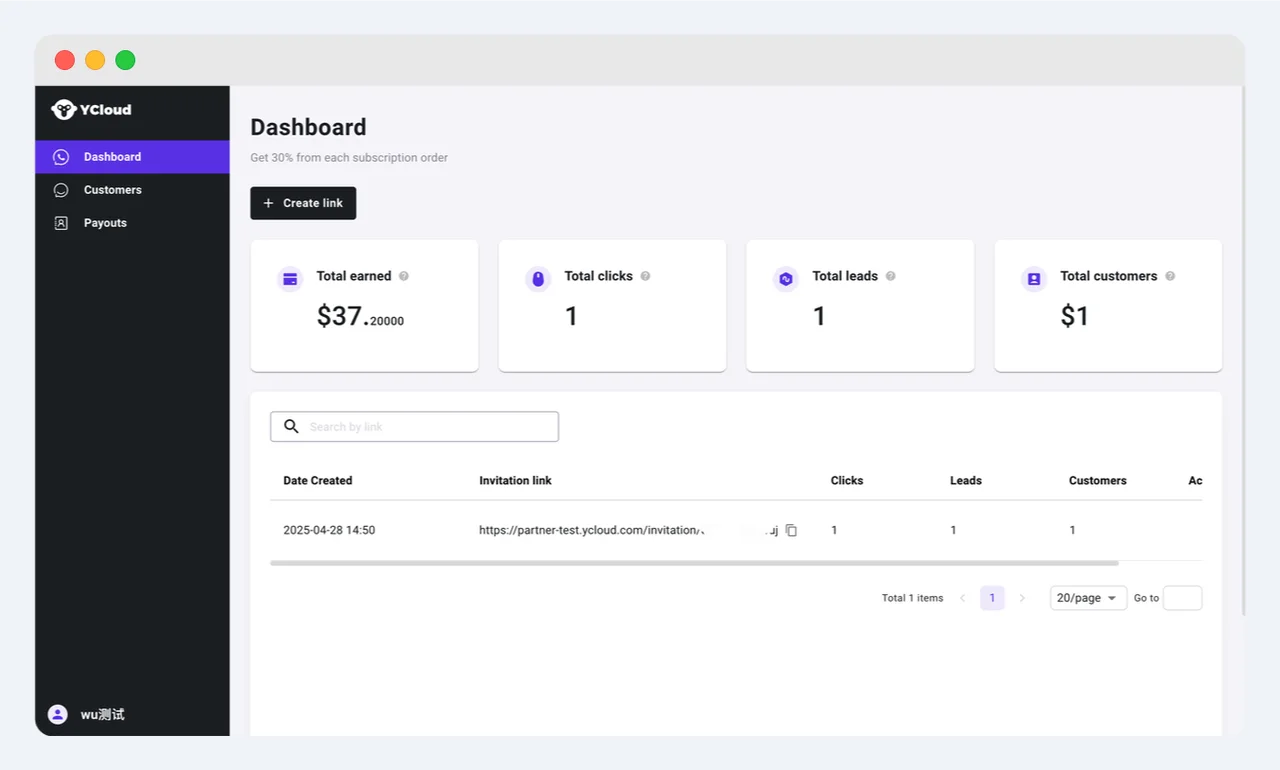Click the date 2025-04-28 14:50
1280x770 pixels.
[329, 530]
